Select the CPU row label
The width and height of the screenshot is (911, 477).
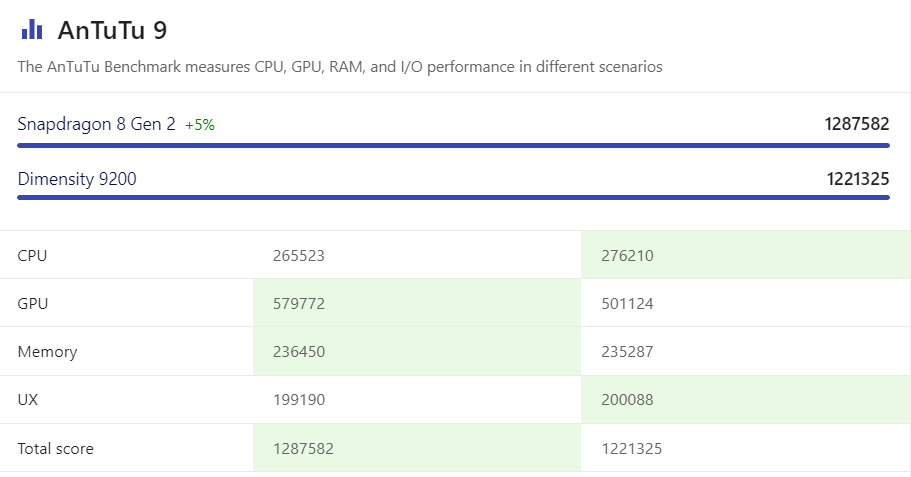point(32,255)
